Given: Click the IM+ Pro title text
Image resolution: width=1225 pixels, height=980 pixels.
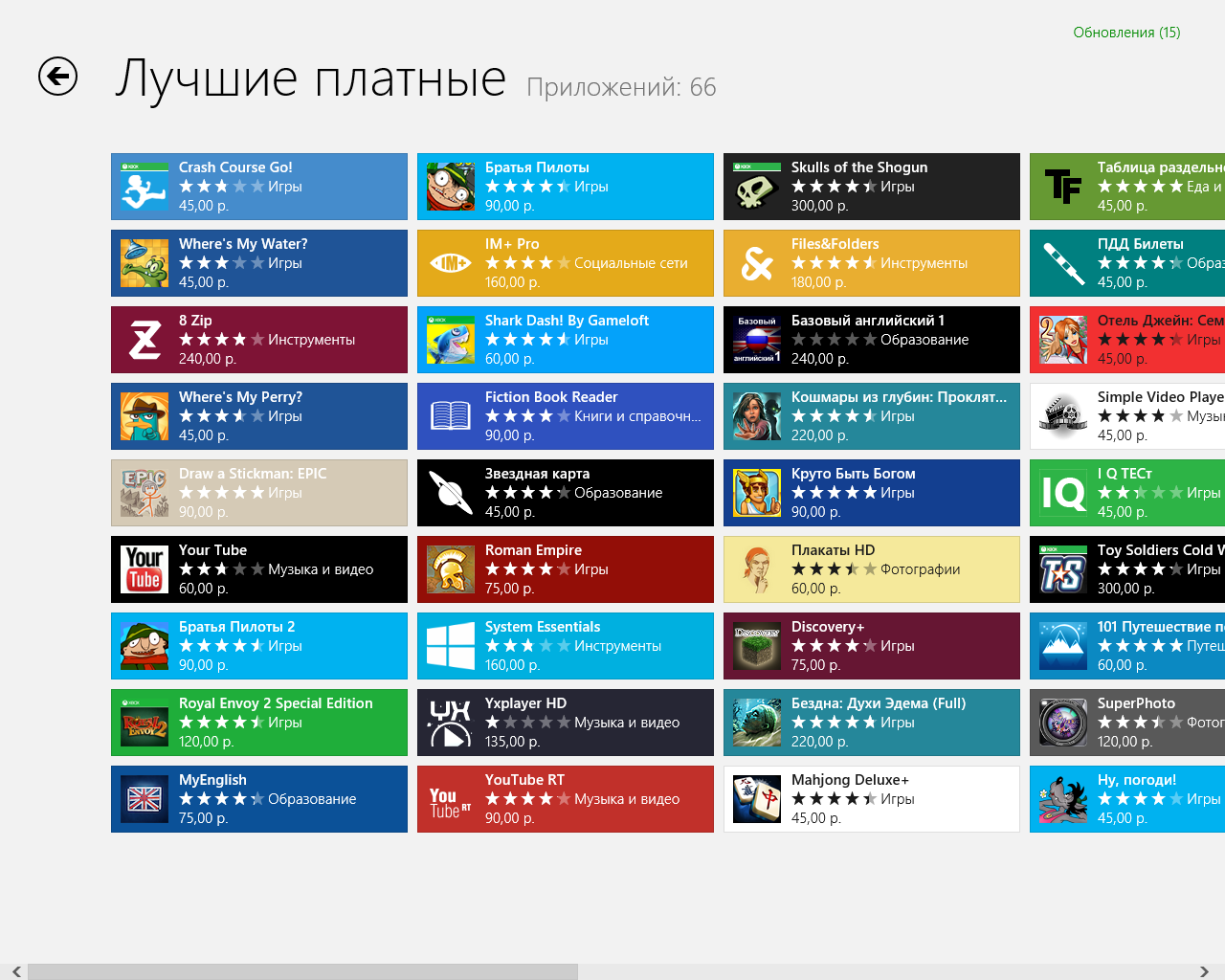Looking at the screenshot, I should [x=512, y=244].
